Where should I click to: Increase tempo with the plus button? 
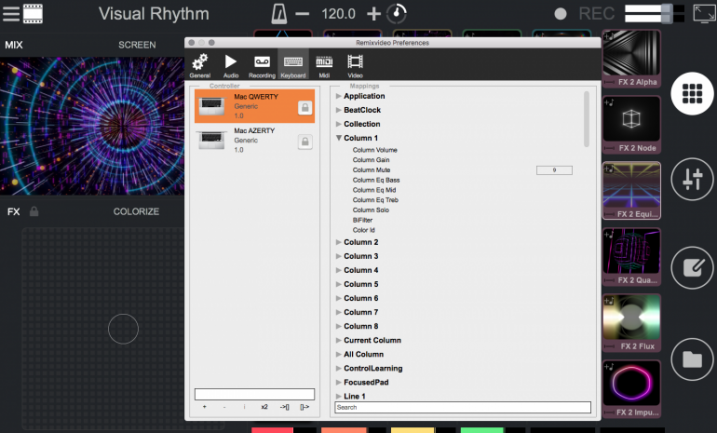(374, 14)
